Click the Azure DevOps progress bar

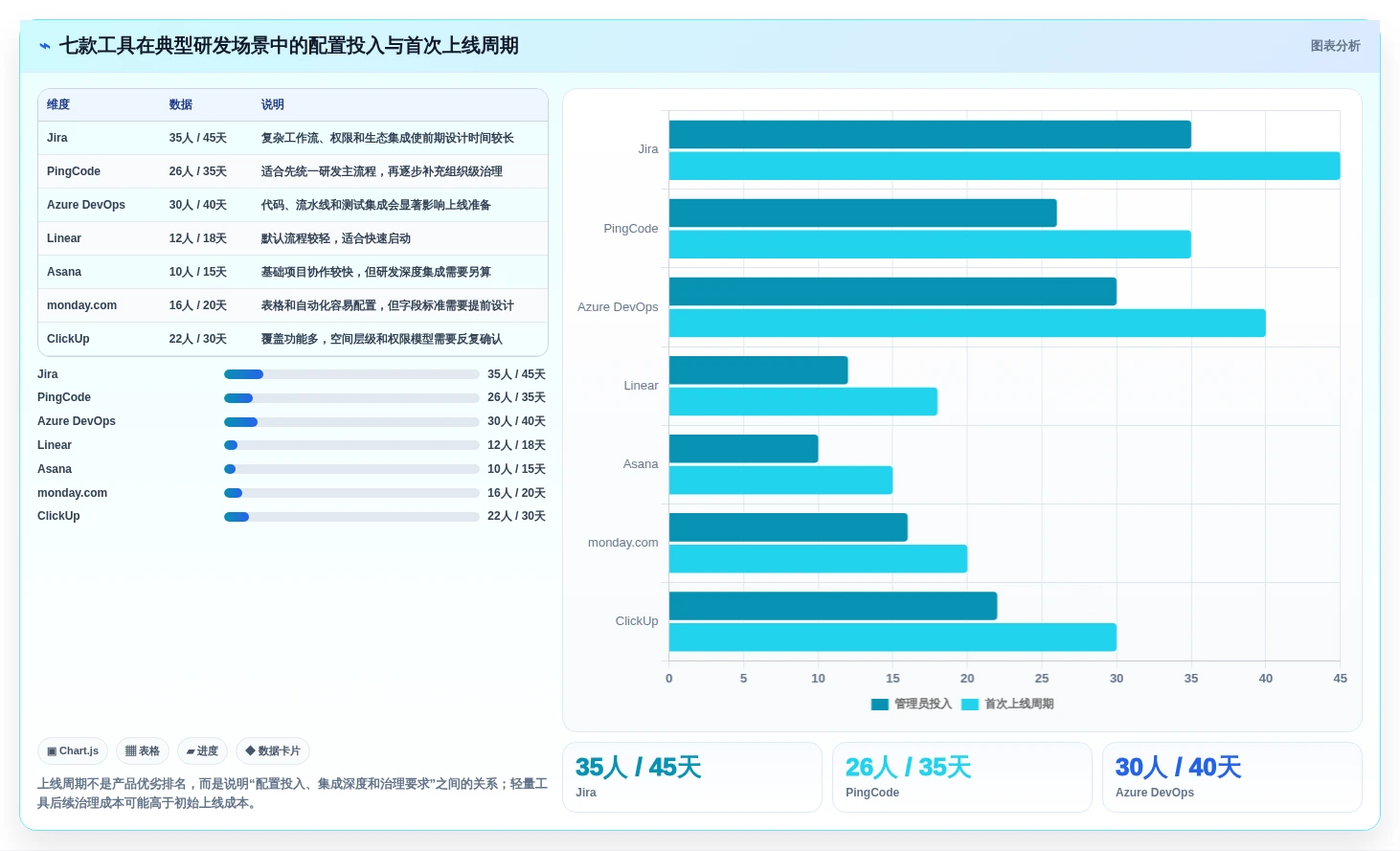point(351,422)
